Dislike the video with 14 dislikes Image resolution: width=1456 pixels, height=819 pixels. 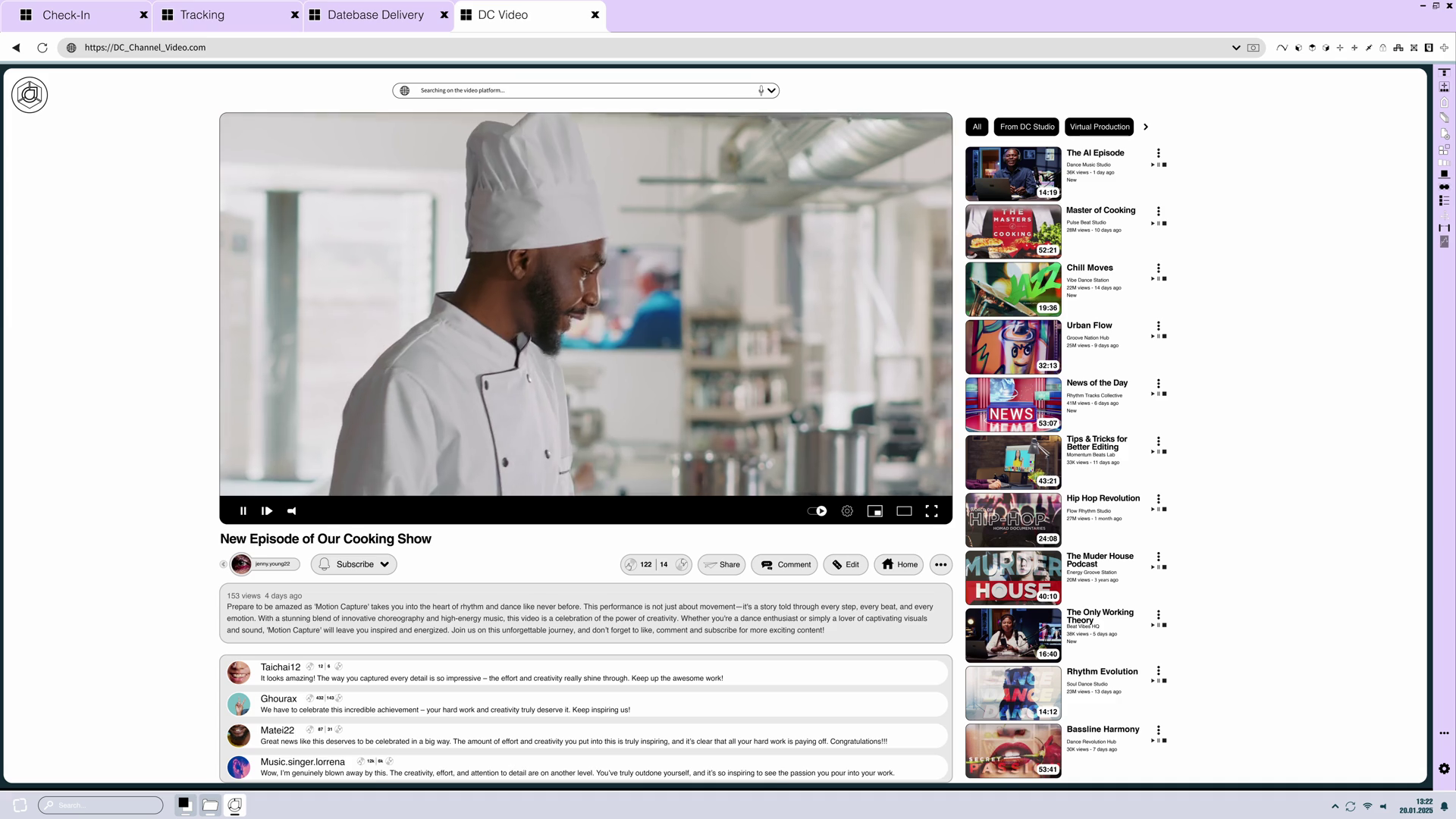[x=681, y=564]
